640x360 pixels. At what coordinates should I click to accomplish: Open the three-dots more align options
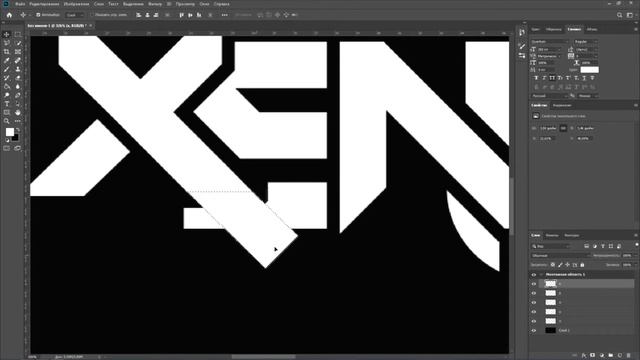click(224, 15)
